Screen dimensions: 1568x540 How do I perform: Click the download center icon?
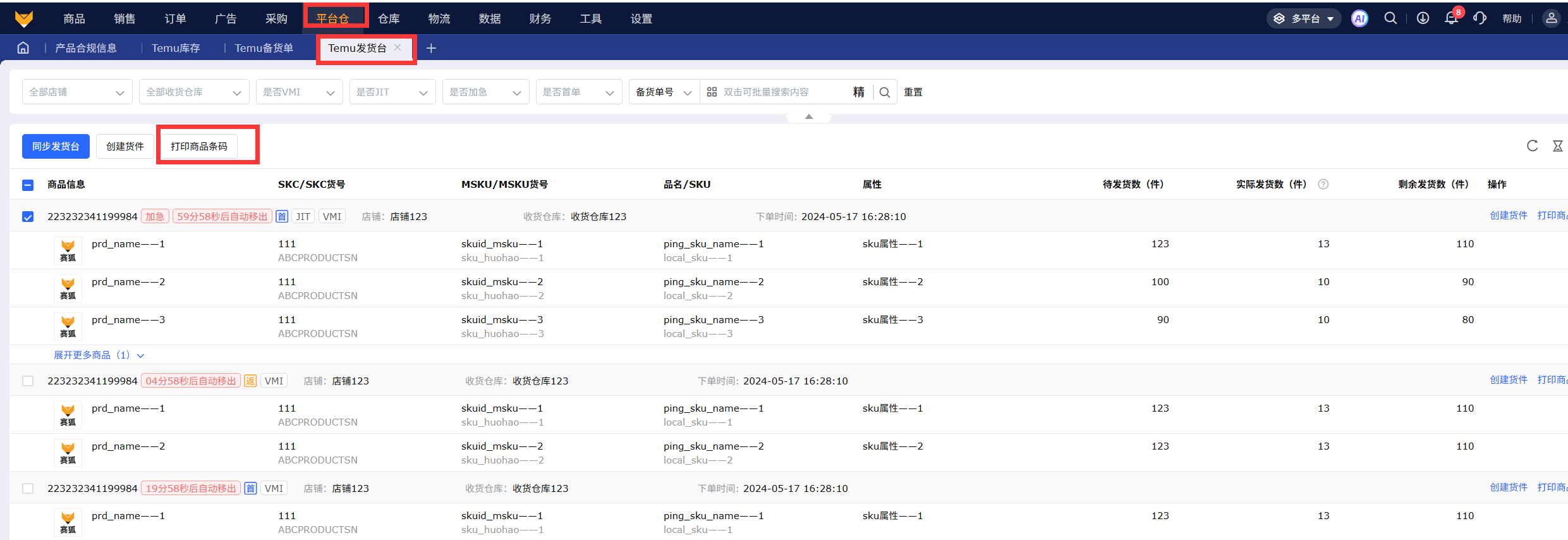(x=1423, y=18)
